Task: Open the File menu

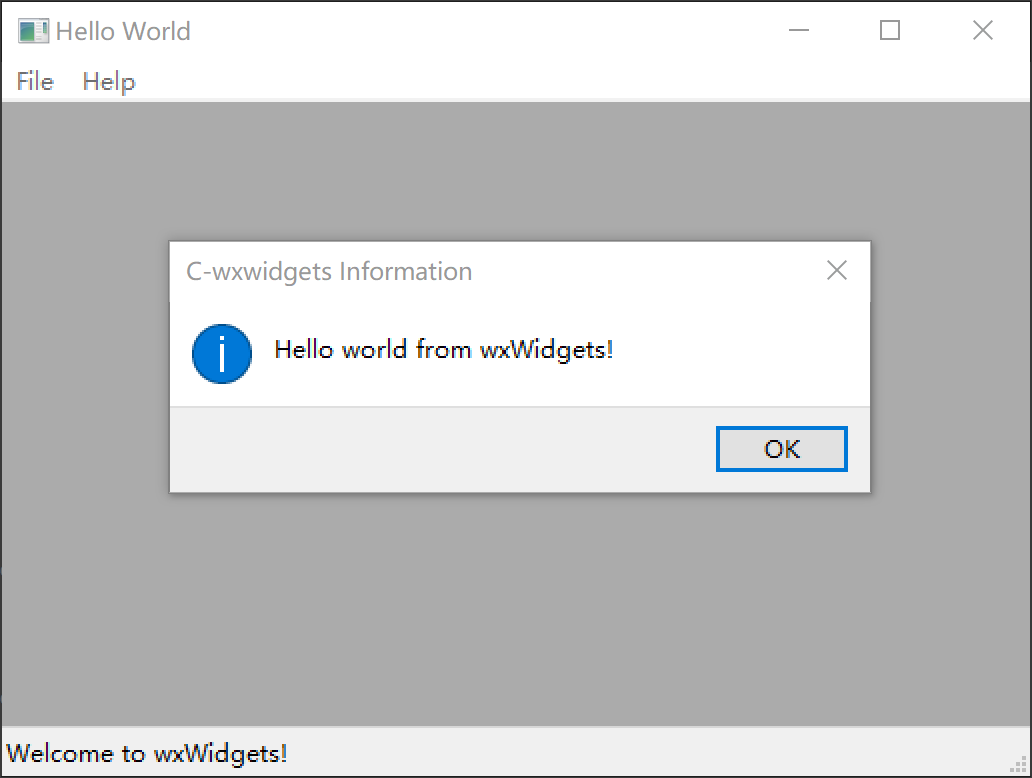Action: point(34,81)
